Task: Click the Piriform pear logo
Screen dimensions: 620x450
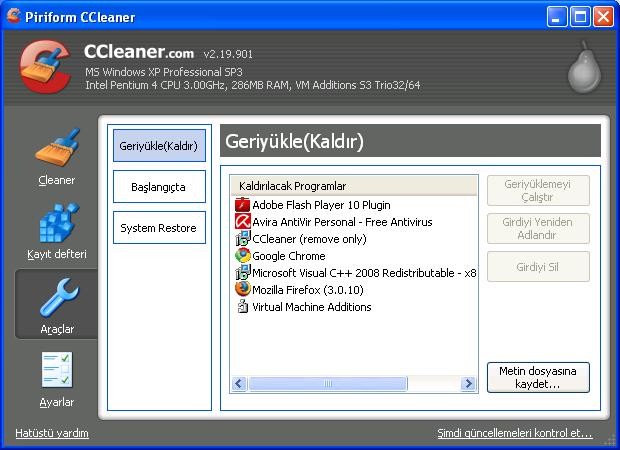Action: (584, 67)
